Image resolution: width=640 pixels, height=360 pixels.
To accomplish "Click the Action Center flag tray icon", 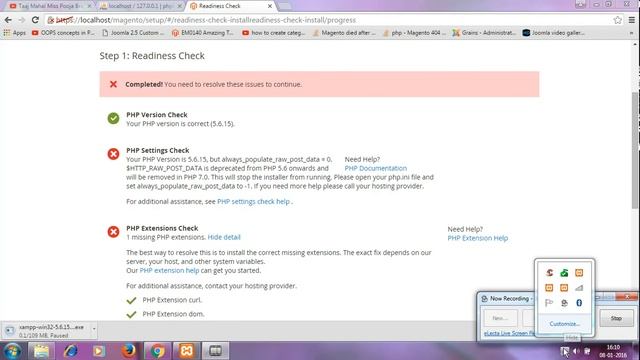I will tap(549, 303).
